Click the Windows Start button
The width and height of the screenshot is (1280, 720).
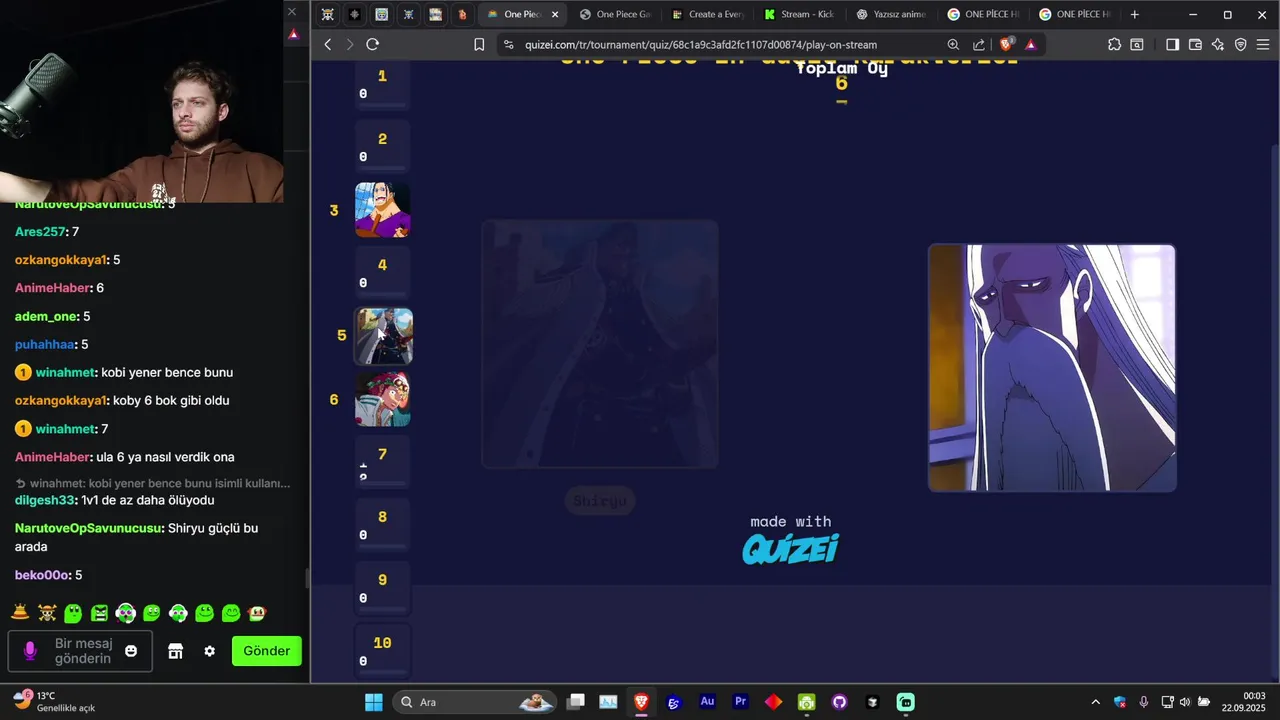coord(373,702)
